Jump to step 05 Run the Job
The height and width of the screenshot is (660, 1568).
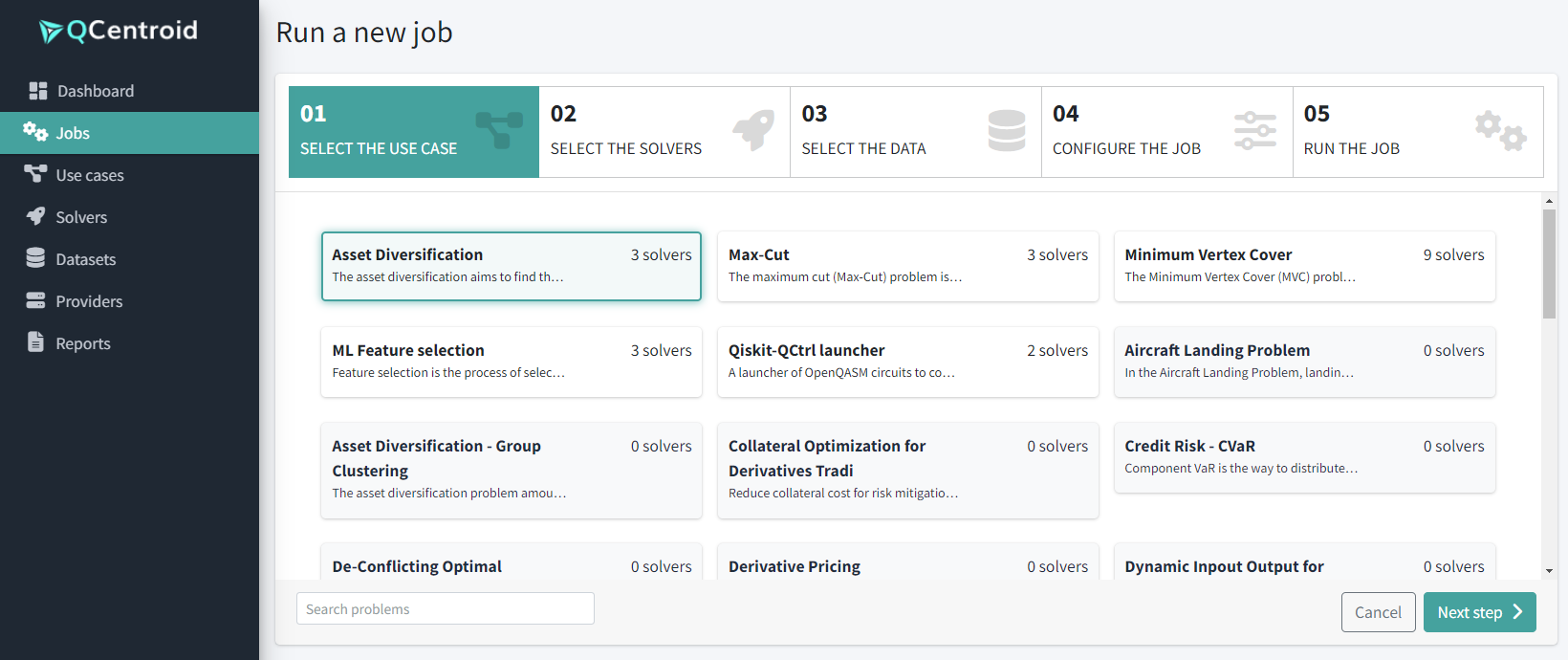coord(1417,132)
